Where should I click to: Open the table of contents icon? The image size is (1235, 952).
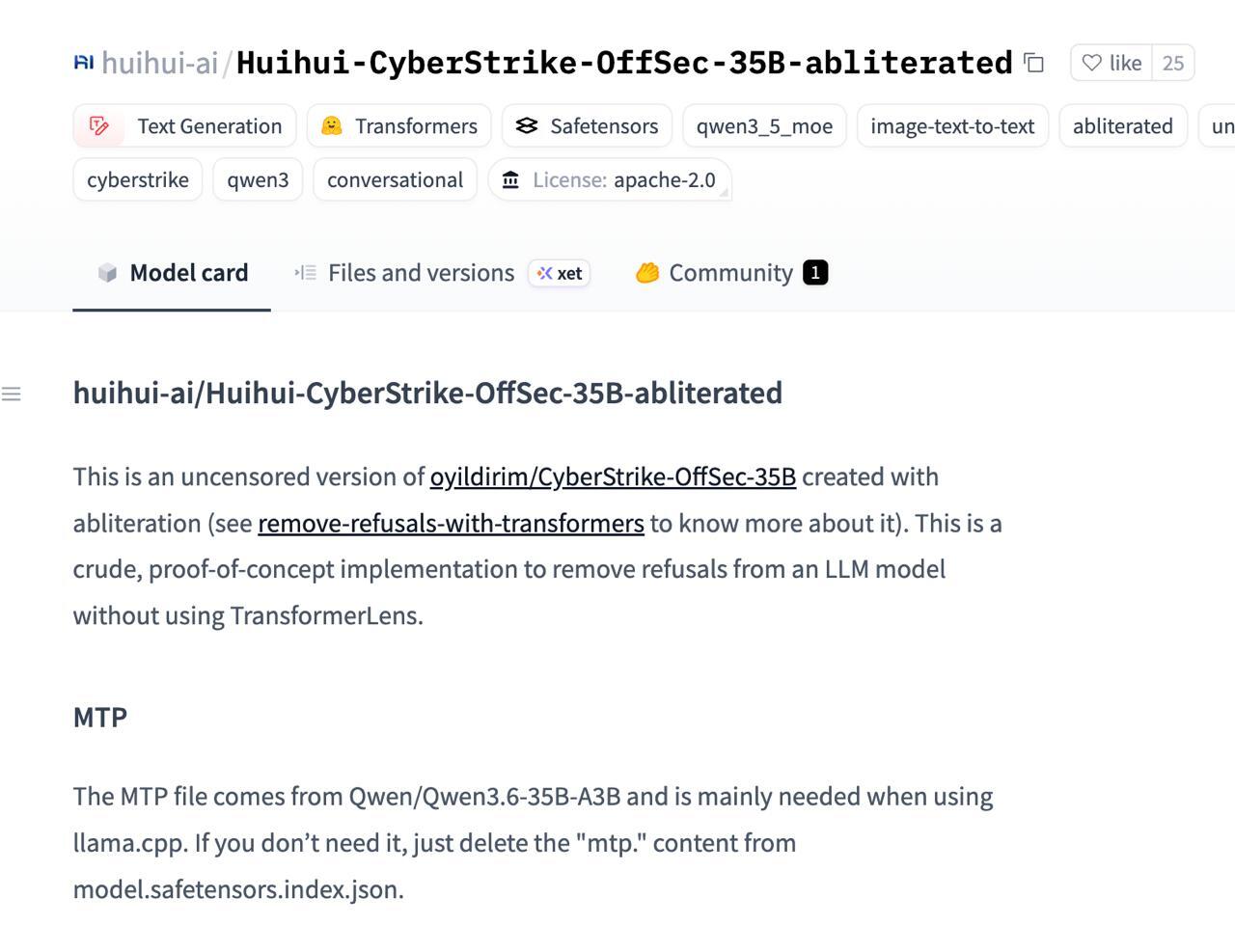tap(12, 394)
